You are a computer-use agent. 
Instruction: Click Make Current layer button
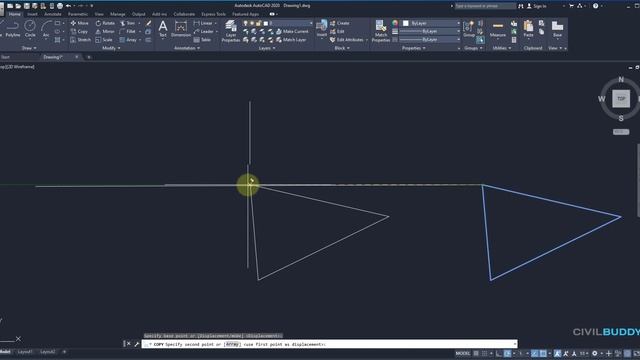(292, 31)
